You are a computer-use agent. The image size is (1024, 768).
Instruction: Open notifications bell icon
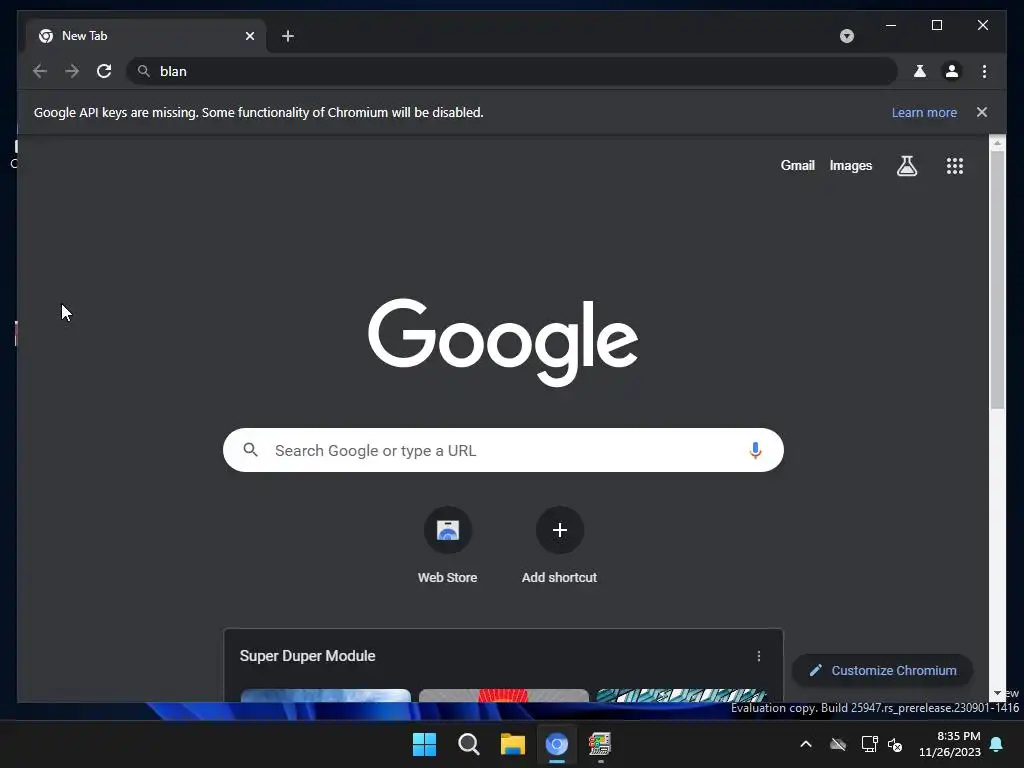click(x=997, y=744)
